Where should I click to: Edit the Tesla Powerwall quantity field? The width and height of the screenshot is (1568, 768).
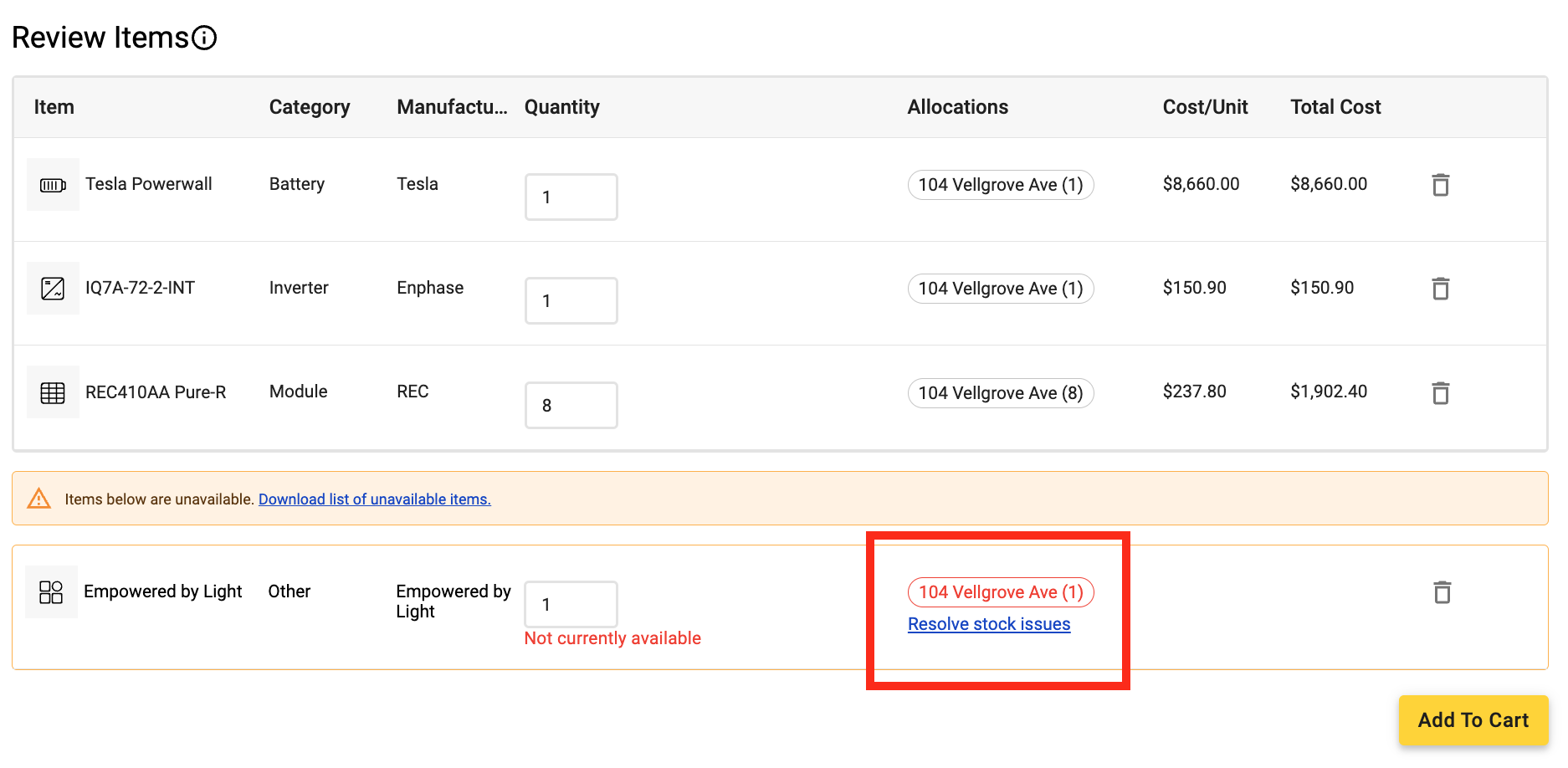(x=571, y=197)
